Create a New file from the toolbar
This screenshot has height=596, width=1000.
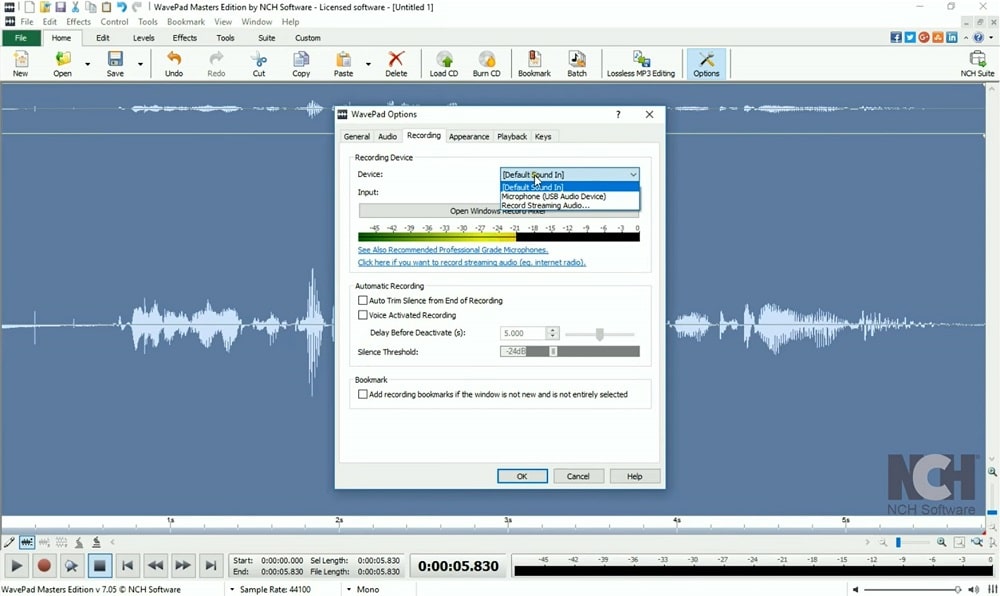click(20, 64)
